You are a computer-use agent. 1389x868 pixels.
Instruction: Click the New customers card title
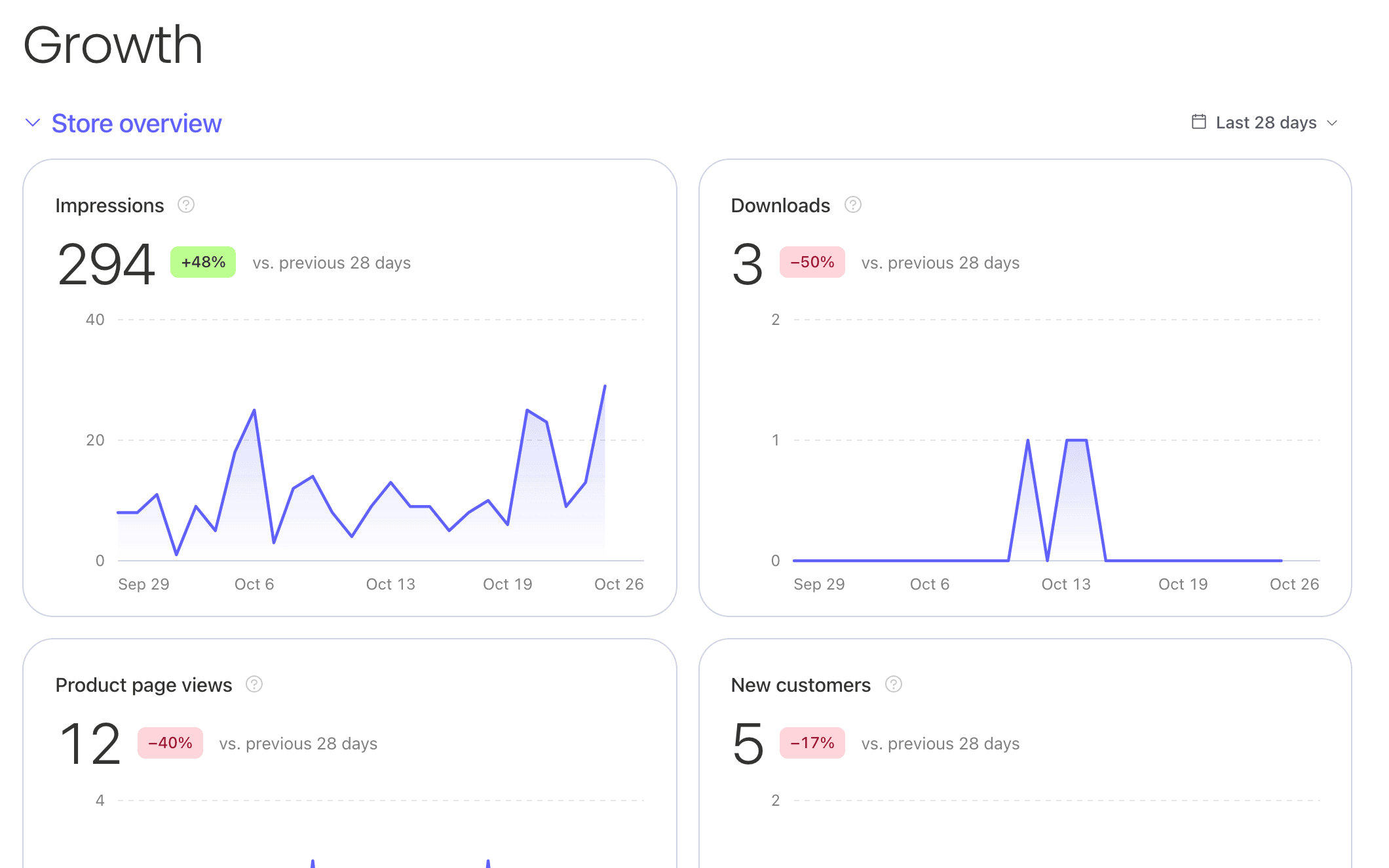click(801, 685)
